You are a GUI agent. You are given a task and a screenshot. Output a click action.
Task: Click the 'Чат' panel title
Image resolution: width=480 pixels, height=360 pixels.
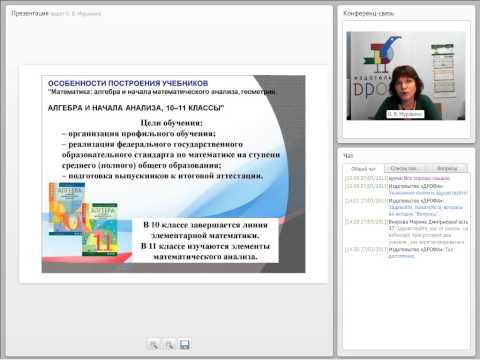[x=348, y=156]
